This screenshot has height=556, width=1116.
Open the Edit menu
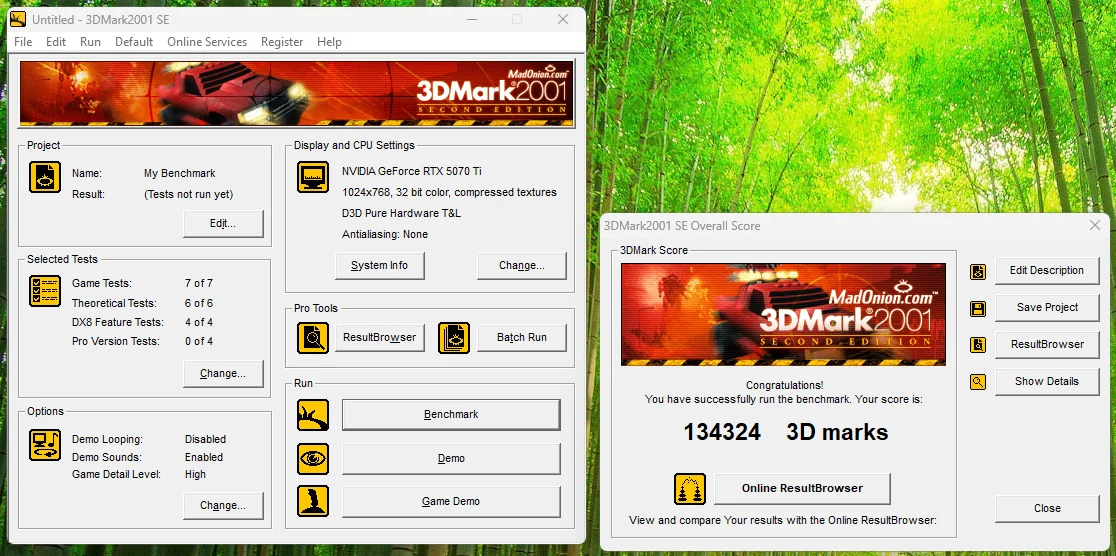pos(56,42)
